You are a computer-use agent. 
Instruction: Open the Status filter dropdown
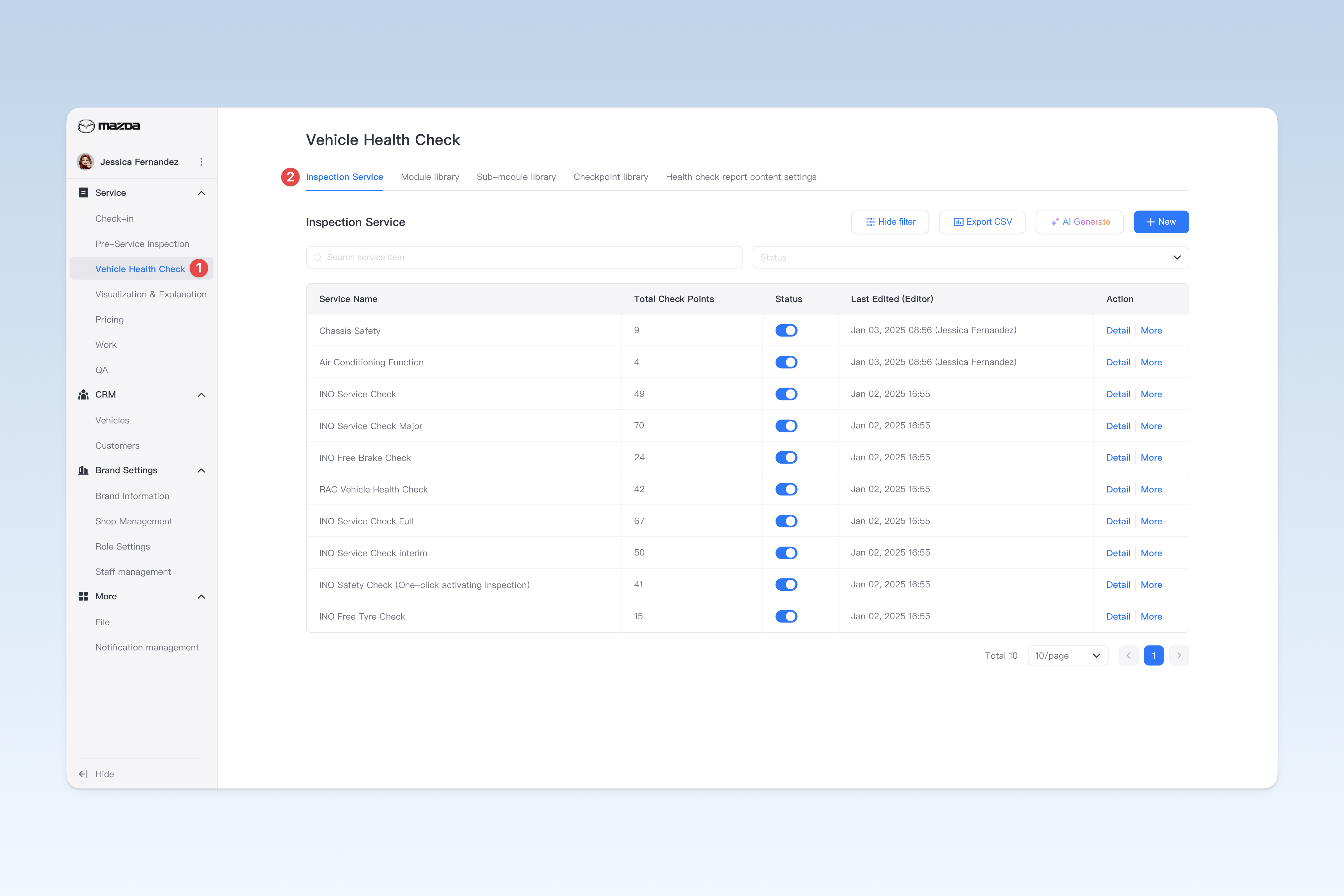(x=971, y=257)
